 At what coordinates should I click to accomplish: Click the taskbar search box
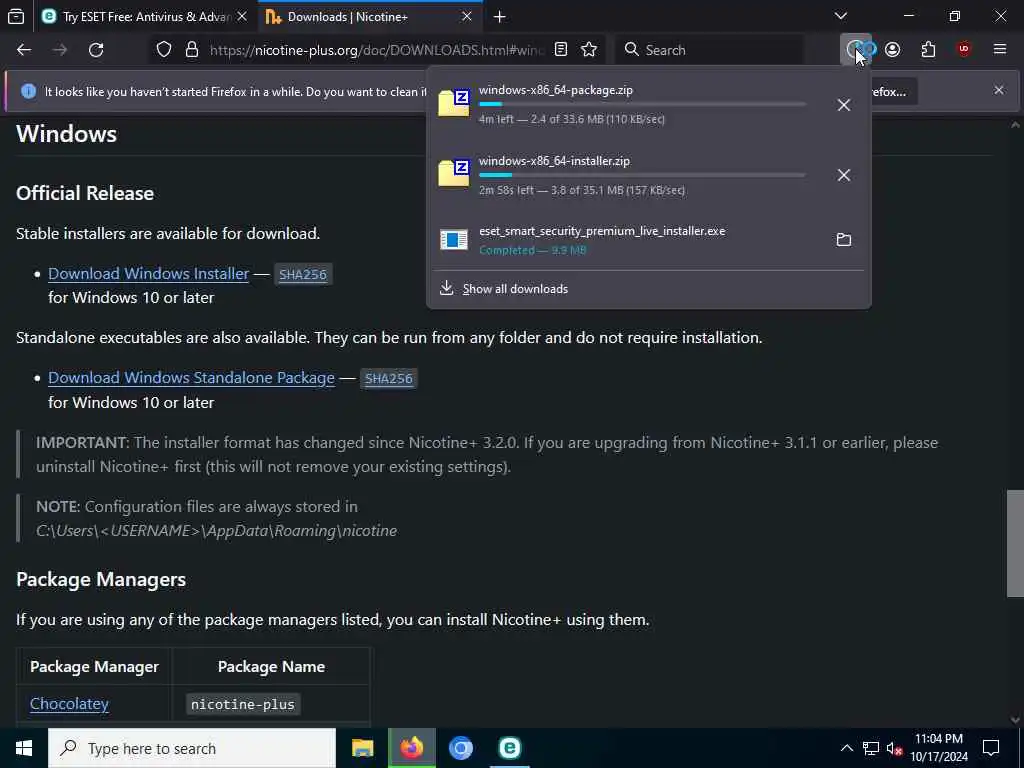(192, 748)
